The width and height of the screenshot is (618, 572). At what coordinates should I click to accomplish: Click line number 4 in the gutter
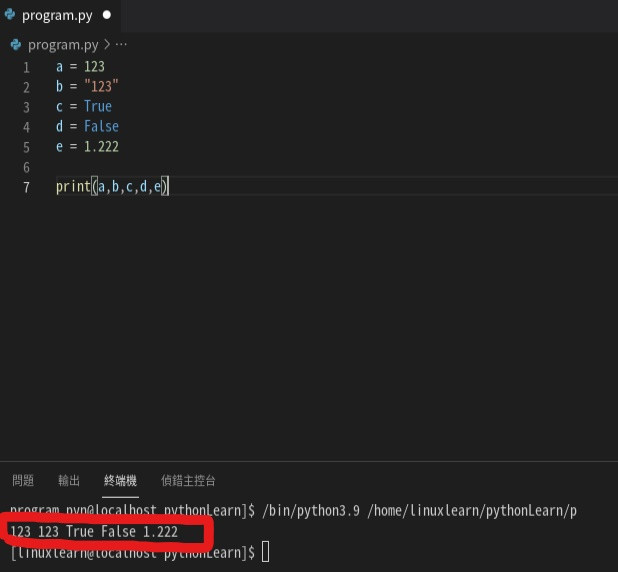pyautogui.click(x=26, y=127)
